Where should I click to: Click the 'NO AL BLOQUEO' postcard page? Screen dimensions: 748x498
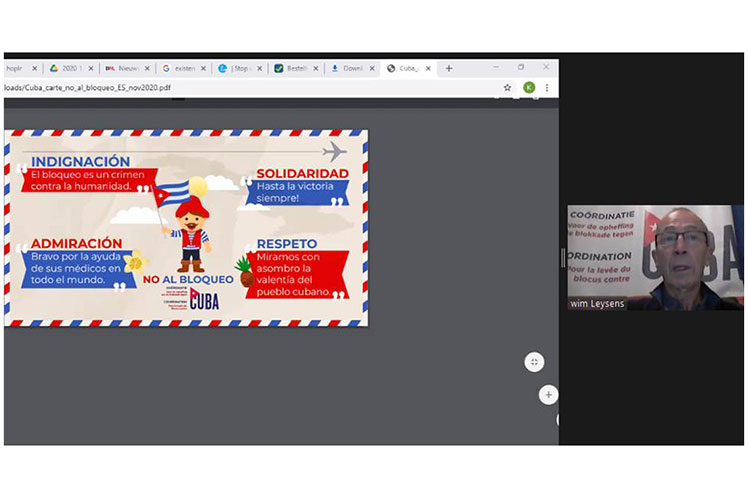(x=186, y=227)
